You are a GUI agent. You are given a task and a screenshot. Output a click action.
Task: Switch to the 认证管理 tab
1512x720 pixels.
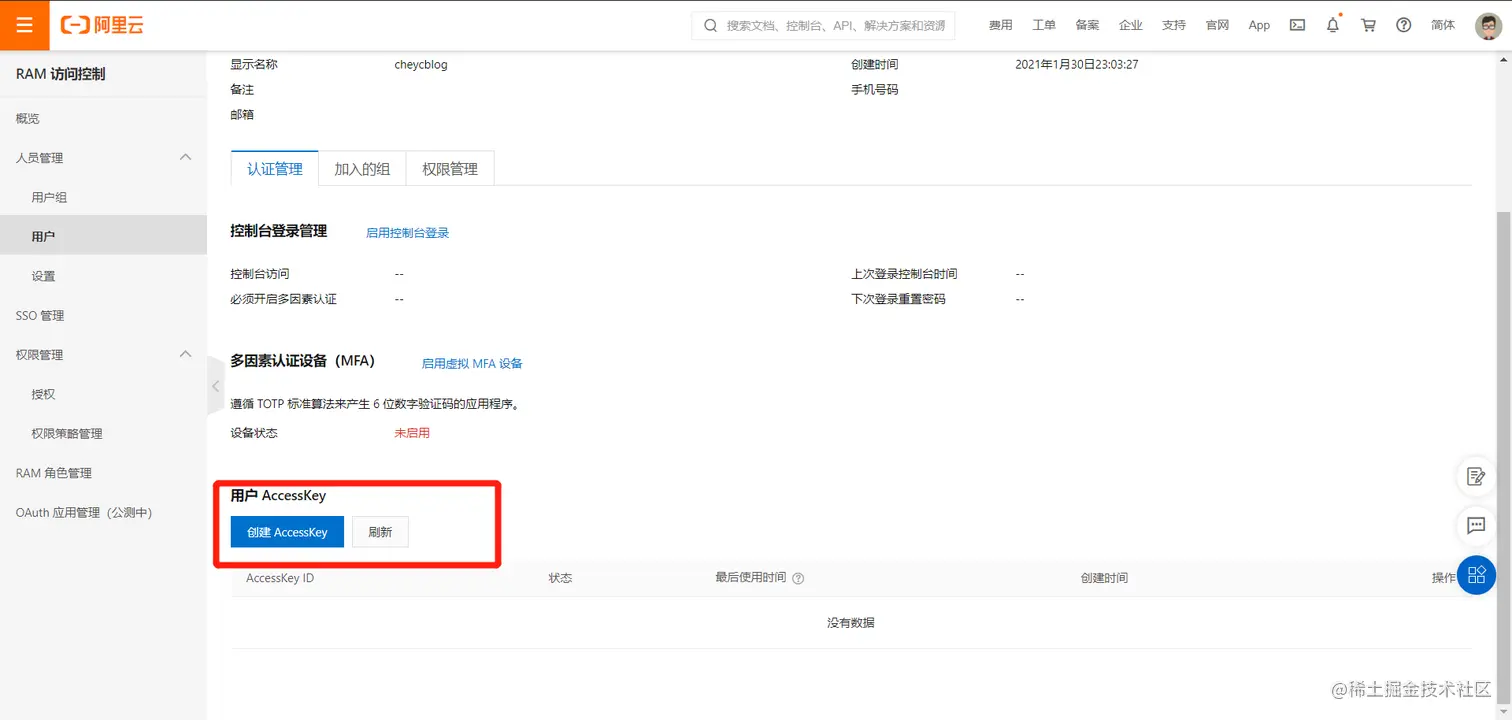[x=275, y=169]
